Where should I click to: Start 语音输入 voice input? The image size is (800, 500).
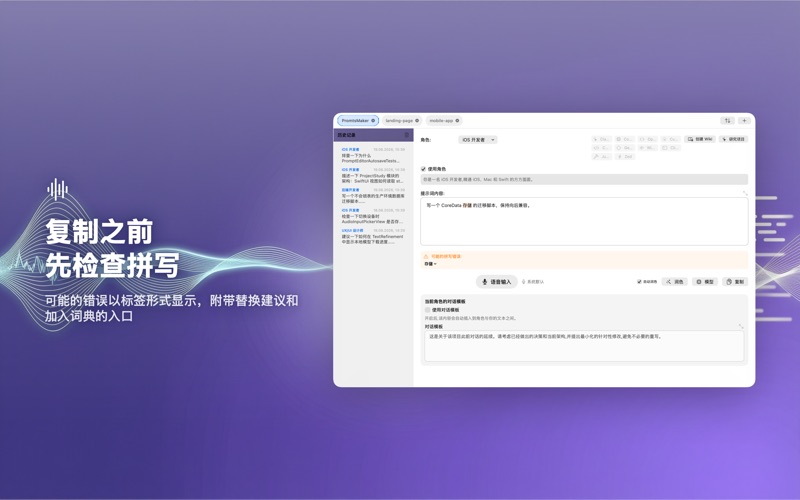[497, 282]
